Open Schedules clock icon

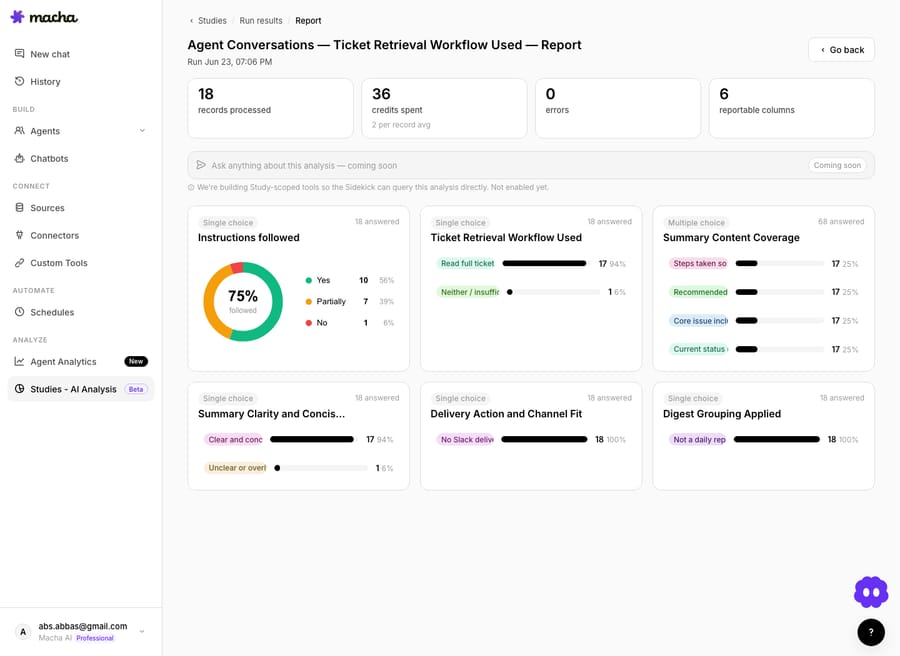click(20, 312)
